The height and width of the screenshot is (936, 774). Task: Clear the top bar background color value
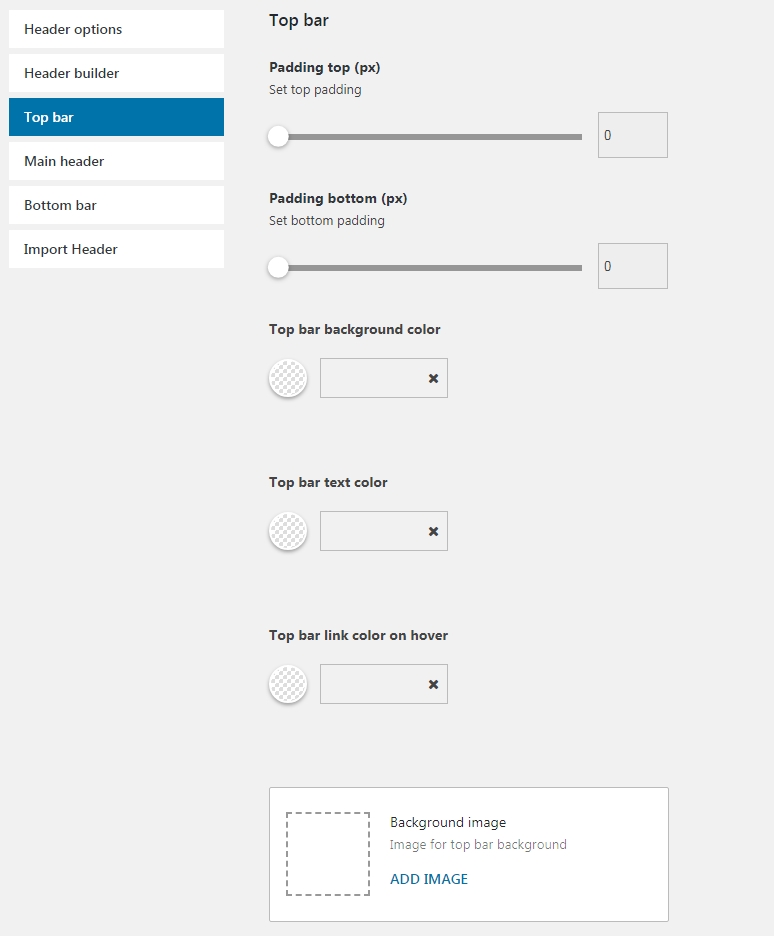coord(433,378)
